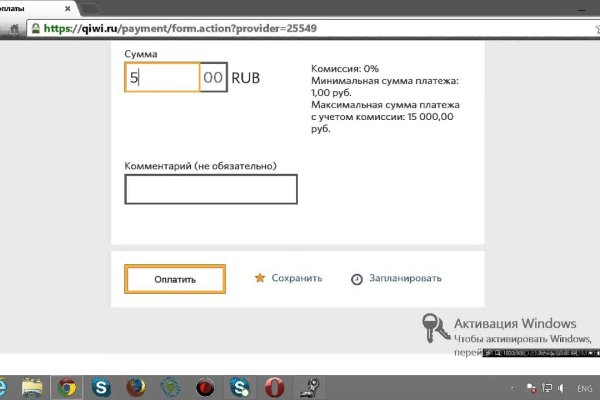The height and width of the screenshot is (400, 600).
Task: Click the clock icon beside Запланировать
Action: tap(356, 279)
